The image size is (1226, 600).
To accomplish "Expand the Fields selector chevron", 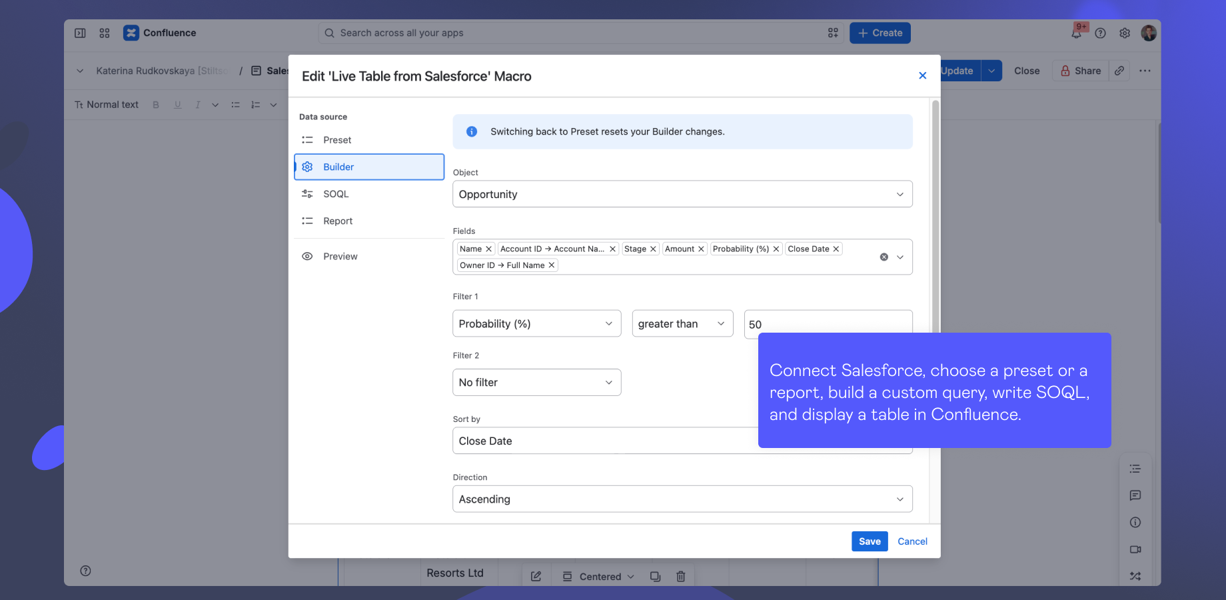I will (900, 257).
